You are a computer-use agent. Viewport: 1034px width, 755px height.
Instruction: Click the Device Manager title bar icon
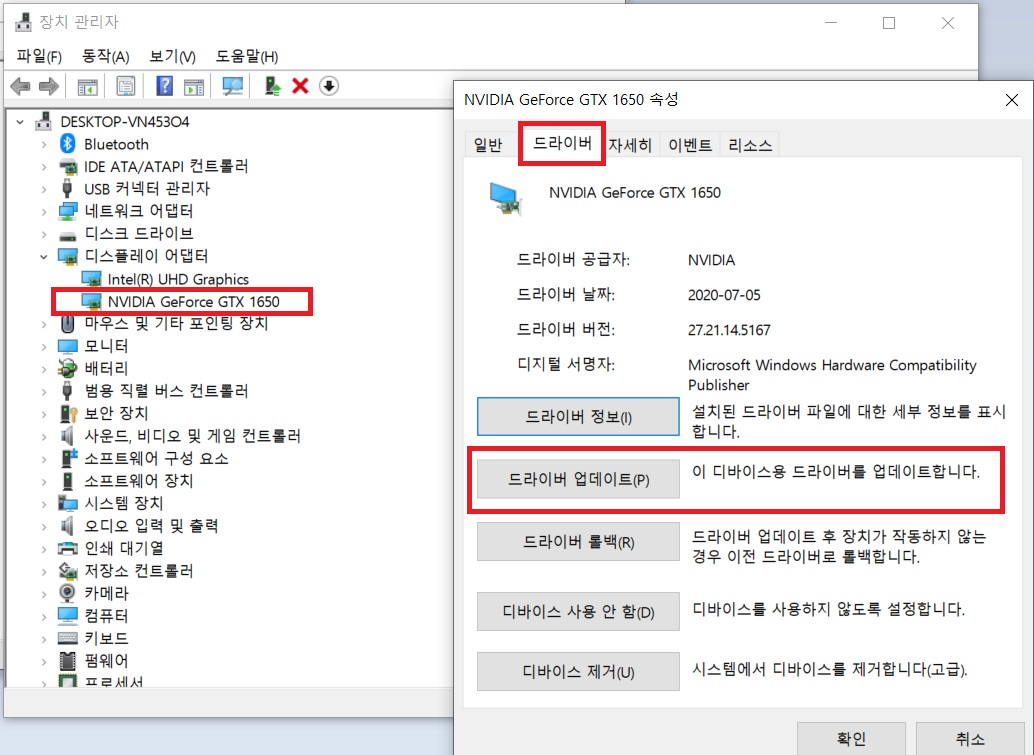click(x=23, y=22)
